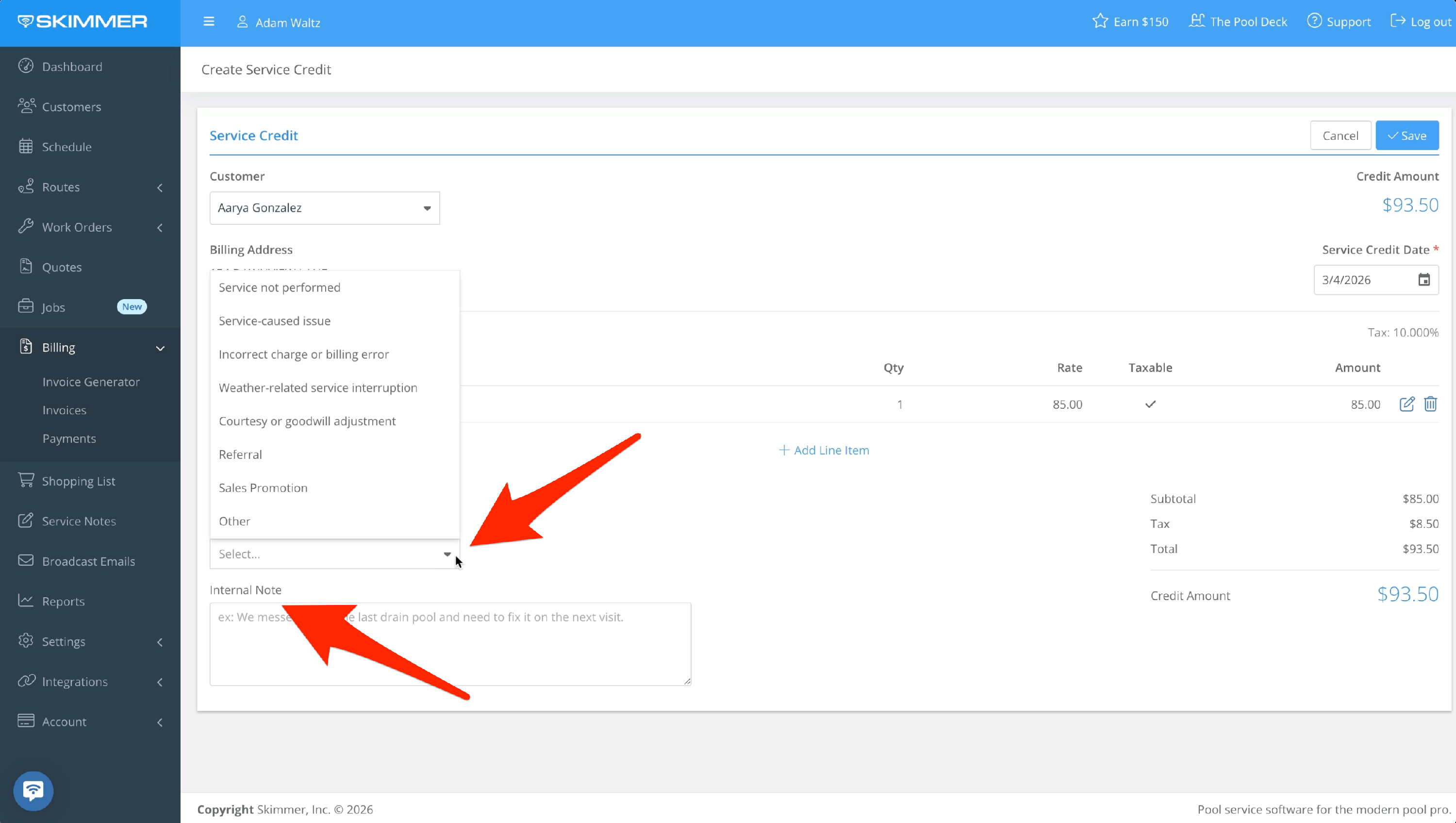This screenshot has width=1456, height=823.
Task: Click the hamburger menu icon
Action: tap(209, 22)
